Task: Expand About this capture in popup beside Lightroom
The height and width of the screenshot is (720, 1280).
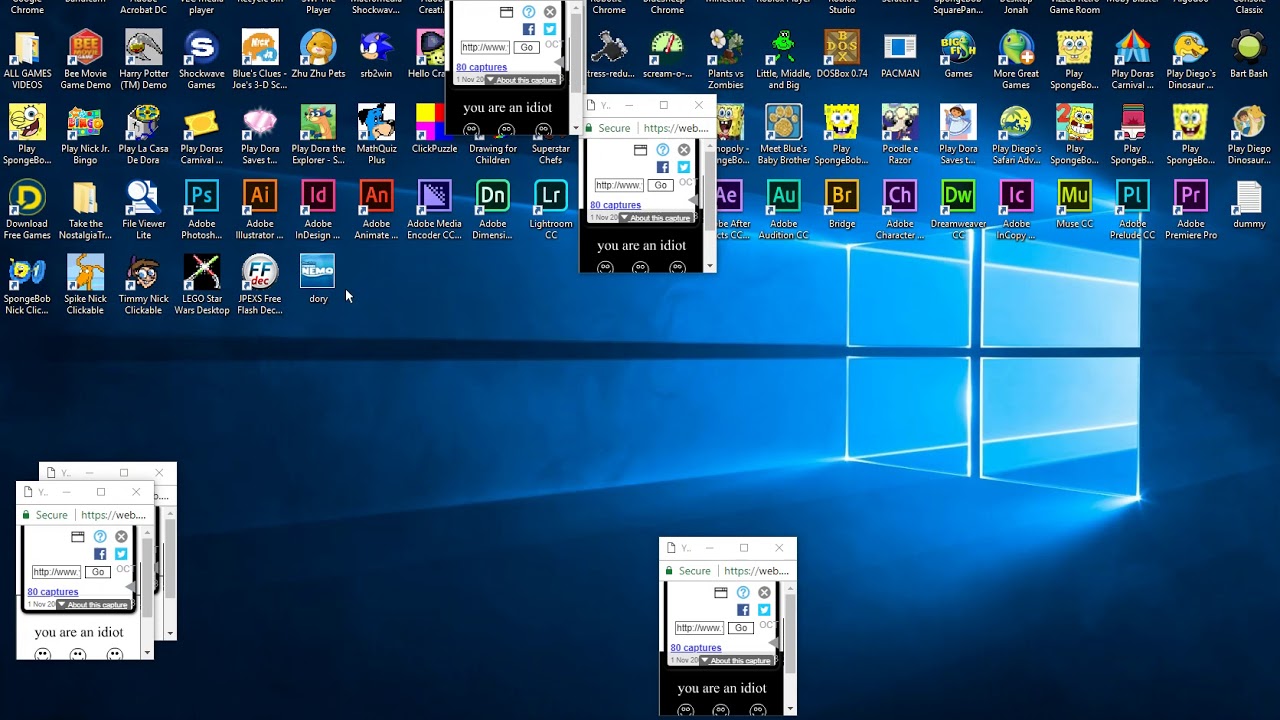Action: pyautogui.click(x=656, y=218)
